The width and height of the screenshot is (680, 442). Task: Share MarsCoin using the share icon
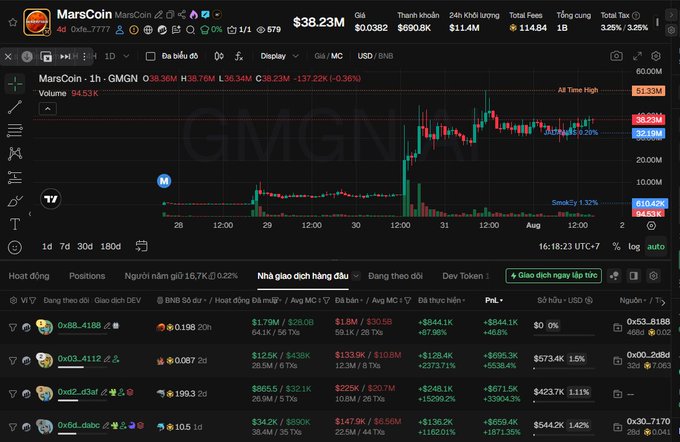coord(182,15)
